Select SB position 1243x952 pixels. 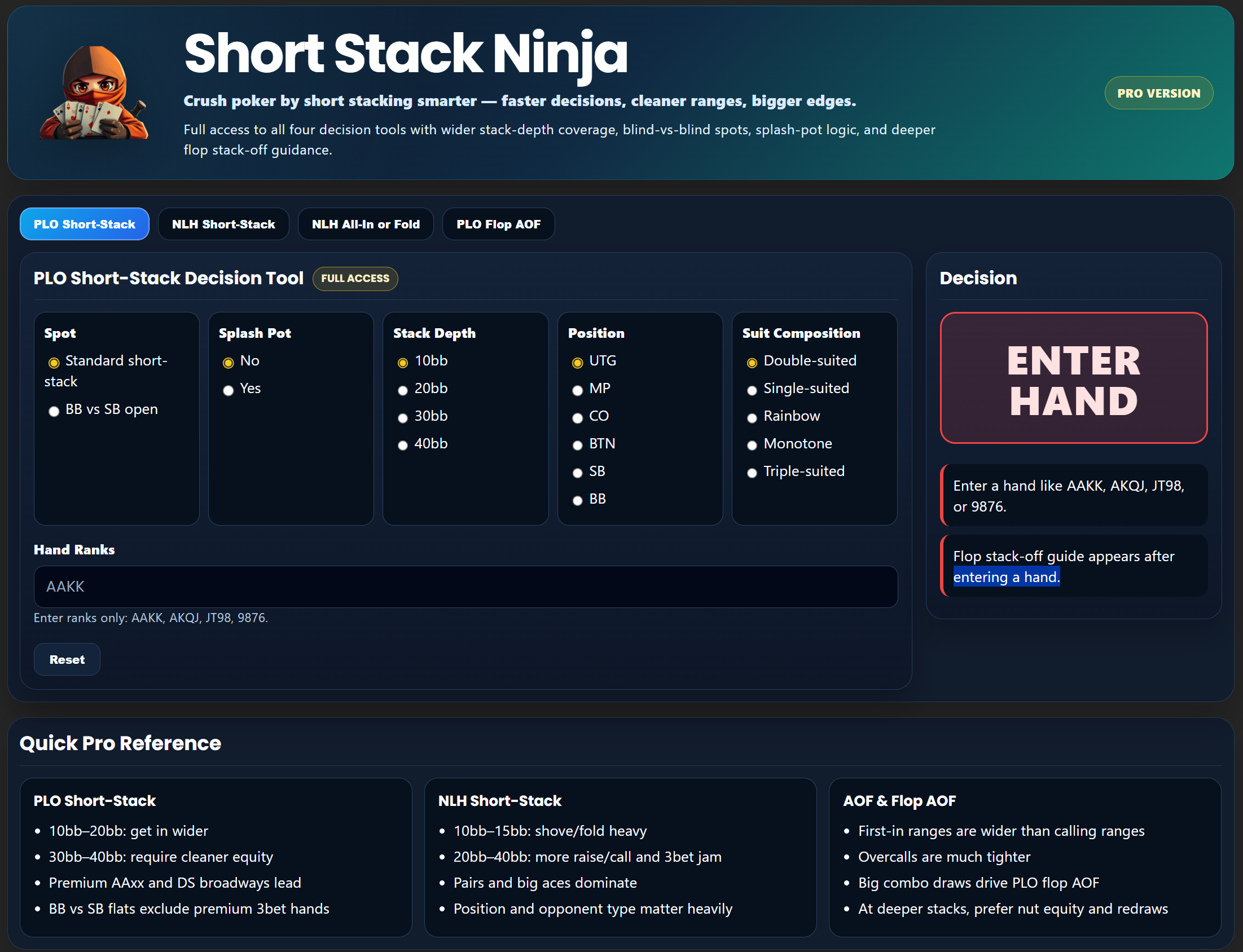click(x=578, y=473)
